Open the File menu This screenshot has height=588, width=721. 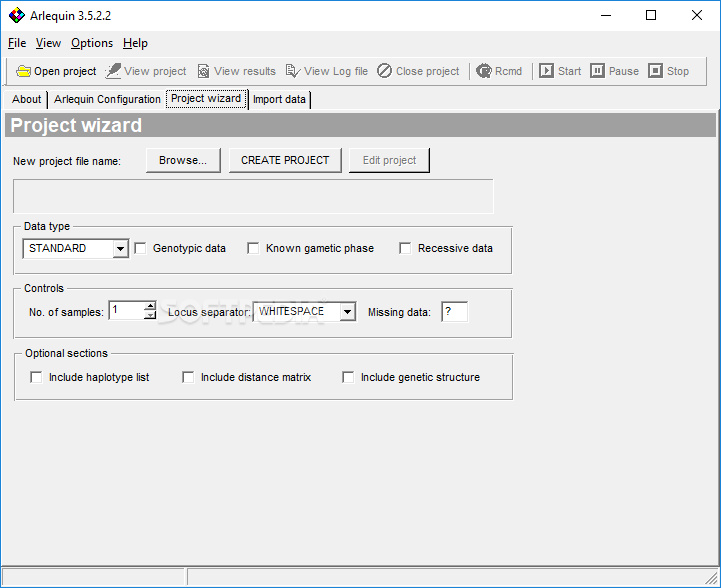coord(17,43)
